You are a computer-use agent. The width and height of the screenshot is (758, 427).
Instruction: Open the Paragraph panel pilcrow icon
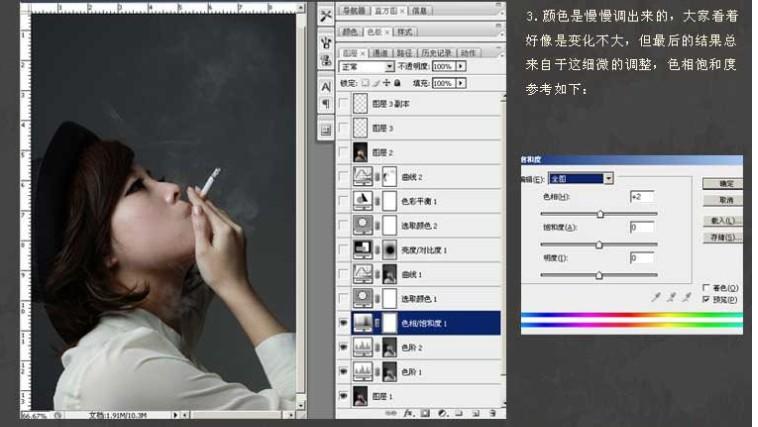pyautogui.click(x=326, y=104)
